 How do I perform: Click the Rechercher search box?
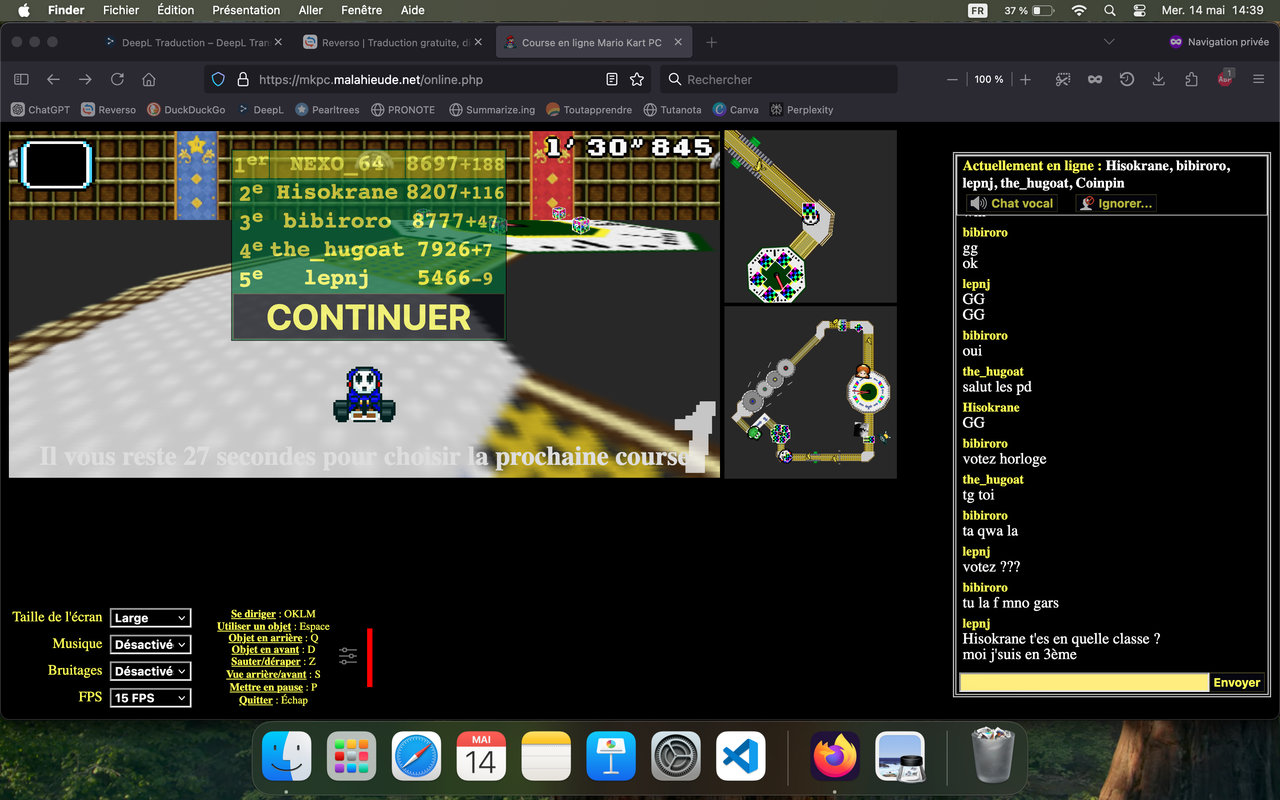pyautogui.click(x=779, y=79)
